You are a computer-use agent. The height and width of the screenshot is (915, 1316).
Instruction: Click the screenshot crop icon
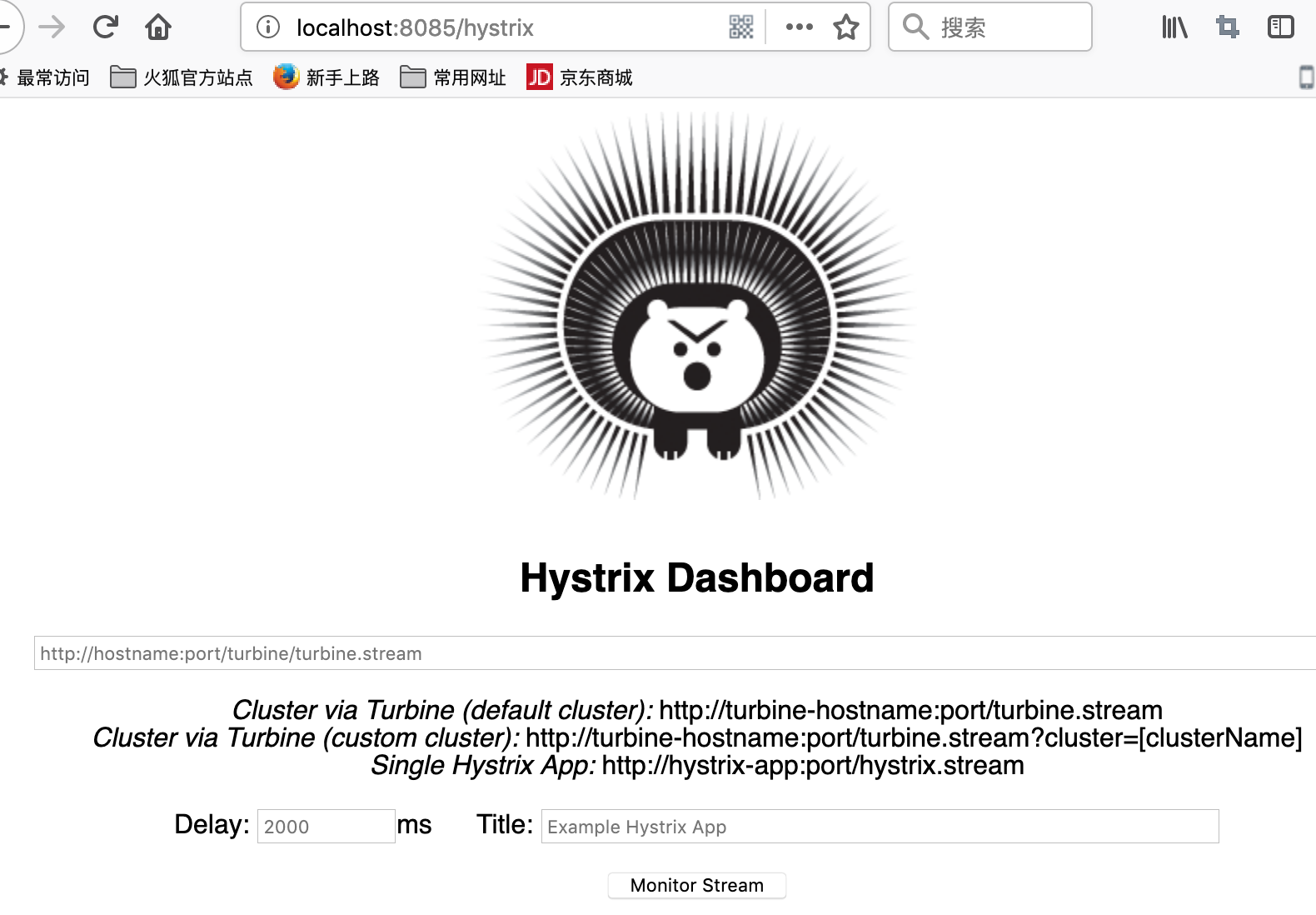1228,27
